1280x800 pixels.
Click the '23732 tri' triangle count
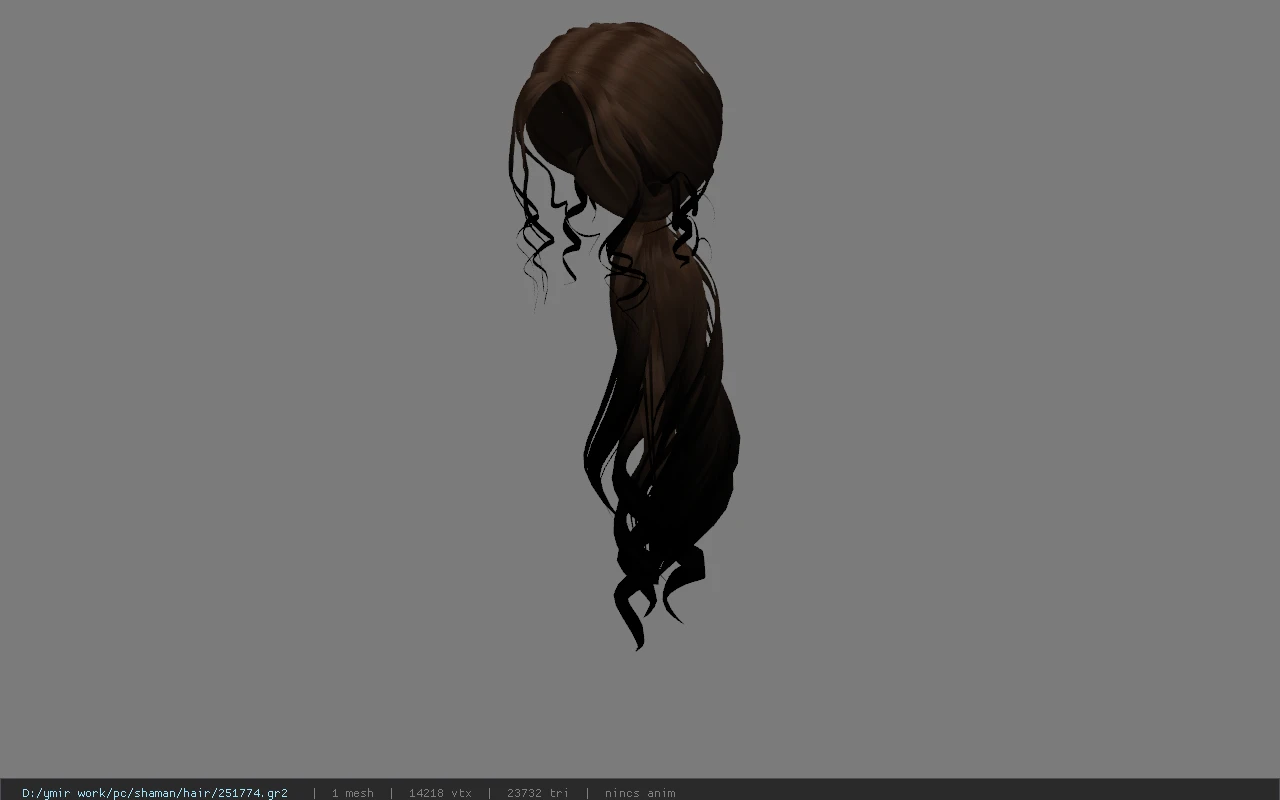click(x=538, y=793)
